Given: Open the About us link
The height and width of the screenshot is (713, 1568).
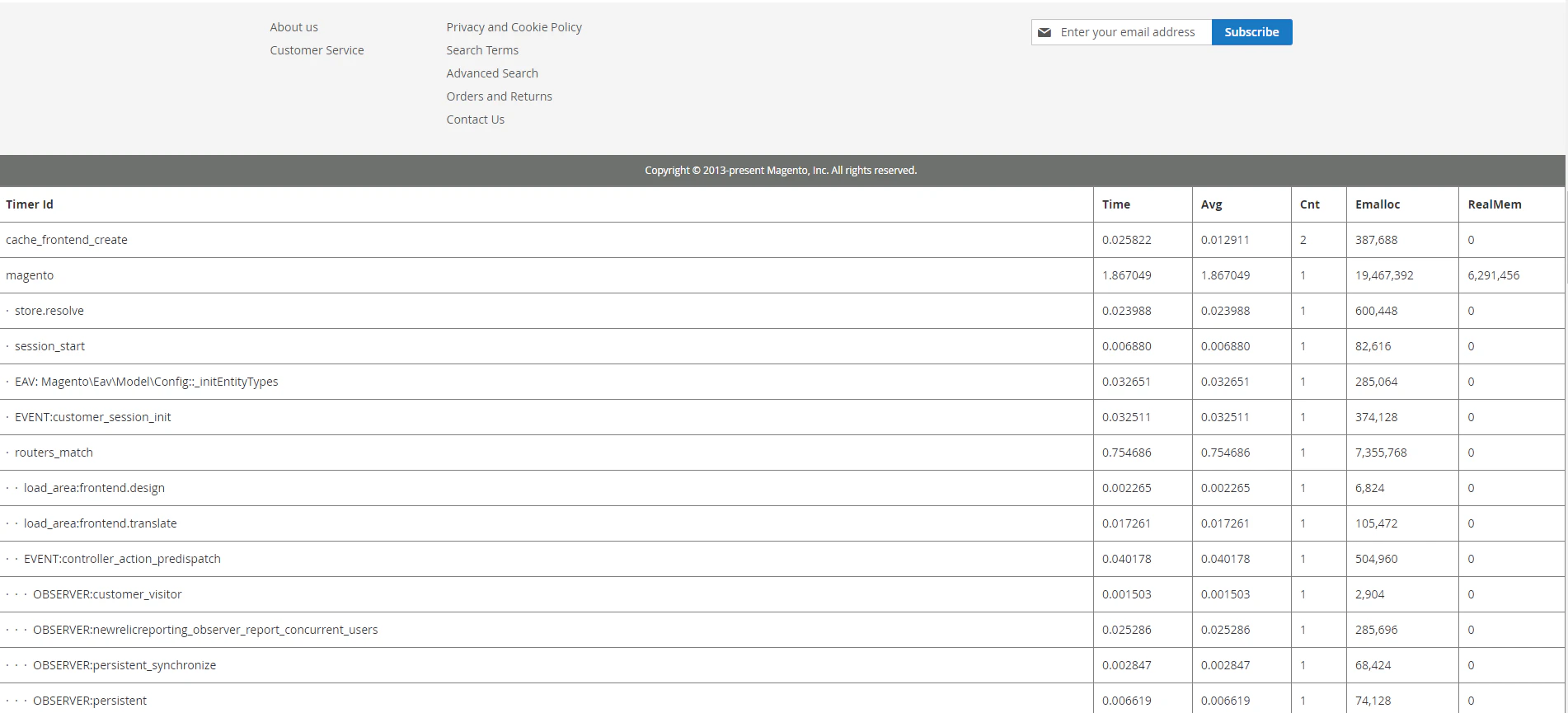Looking at the screenshot, I should pos(293,27).
